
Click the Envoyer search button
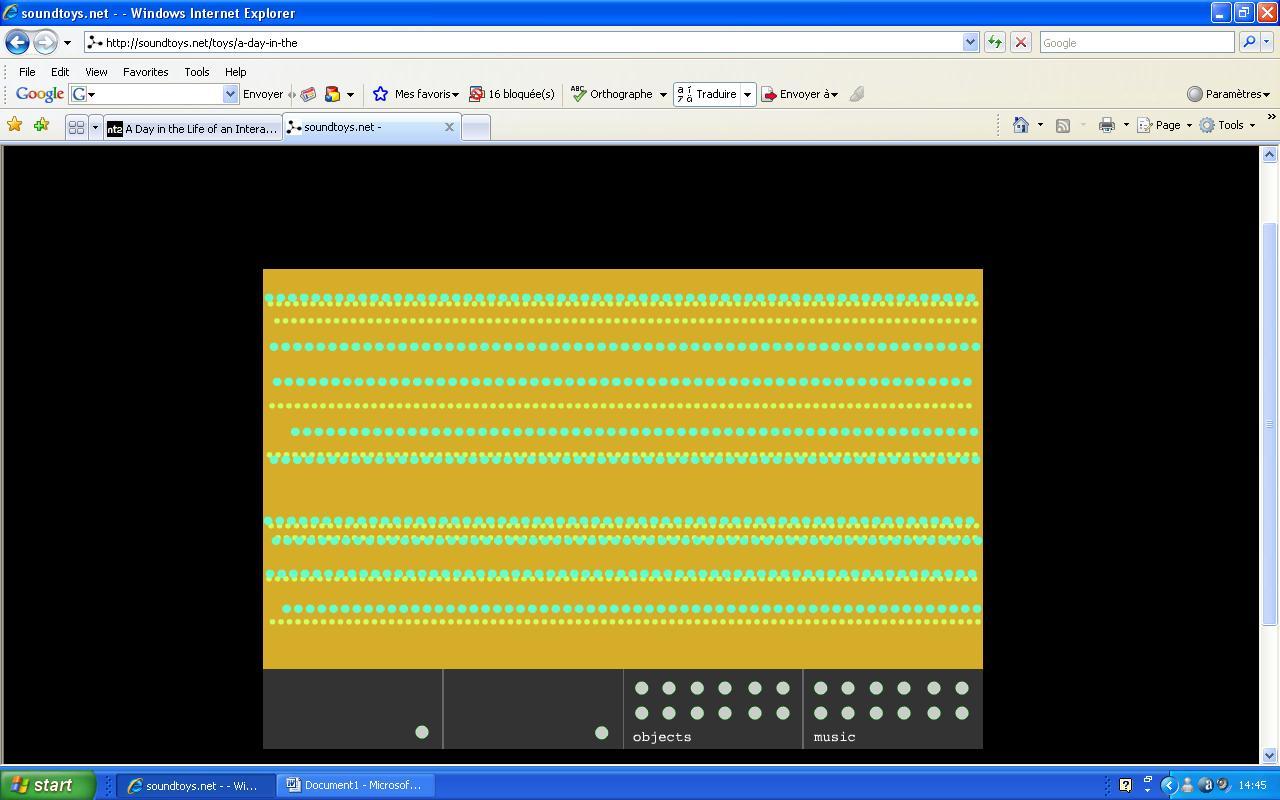tap(263, 94)
